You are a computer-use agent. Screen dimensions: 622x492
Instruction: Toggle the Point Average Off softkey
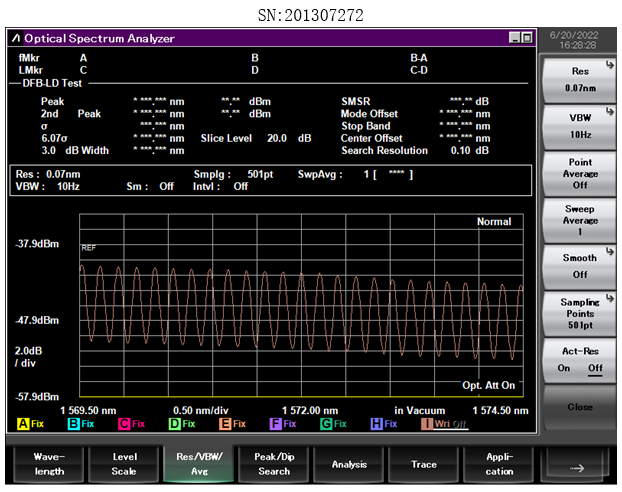click(x=580, y=173)
